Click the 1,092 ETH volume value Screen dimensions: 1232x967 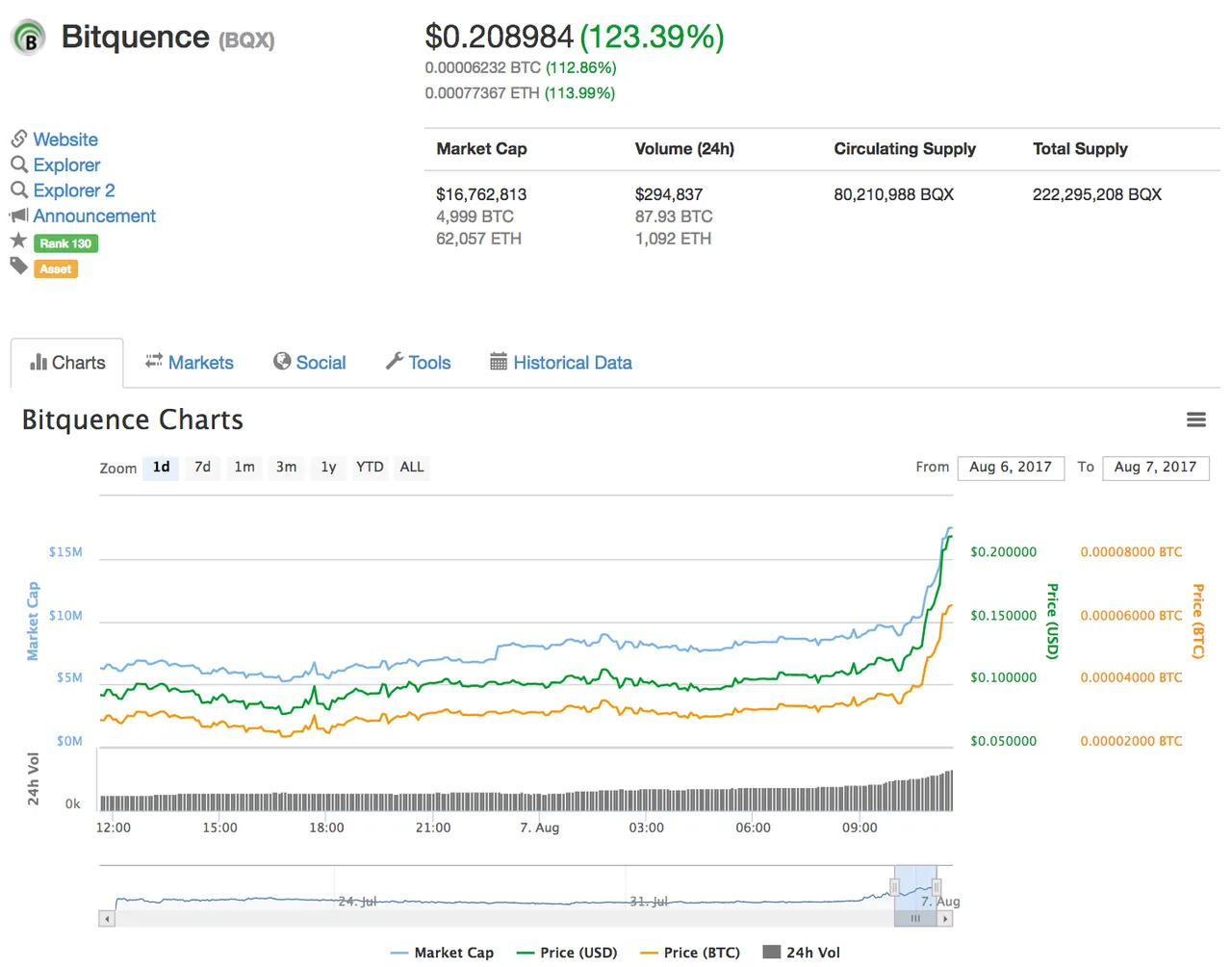click(x=673, y=239)
